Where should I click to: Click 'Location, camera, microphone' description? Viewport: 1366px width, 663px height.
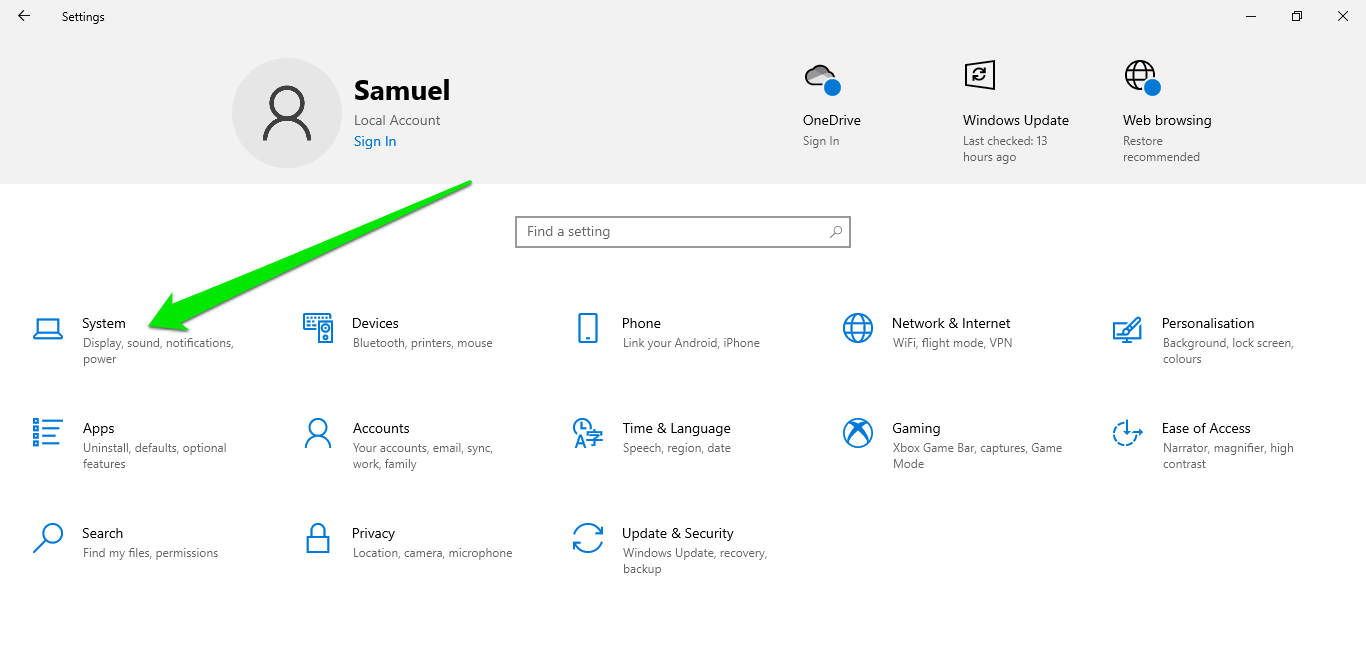click(x=432, y=553)
